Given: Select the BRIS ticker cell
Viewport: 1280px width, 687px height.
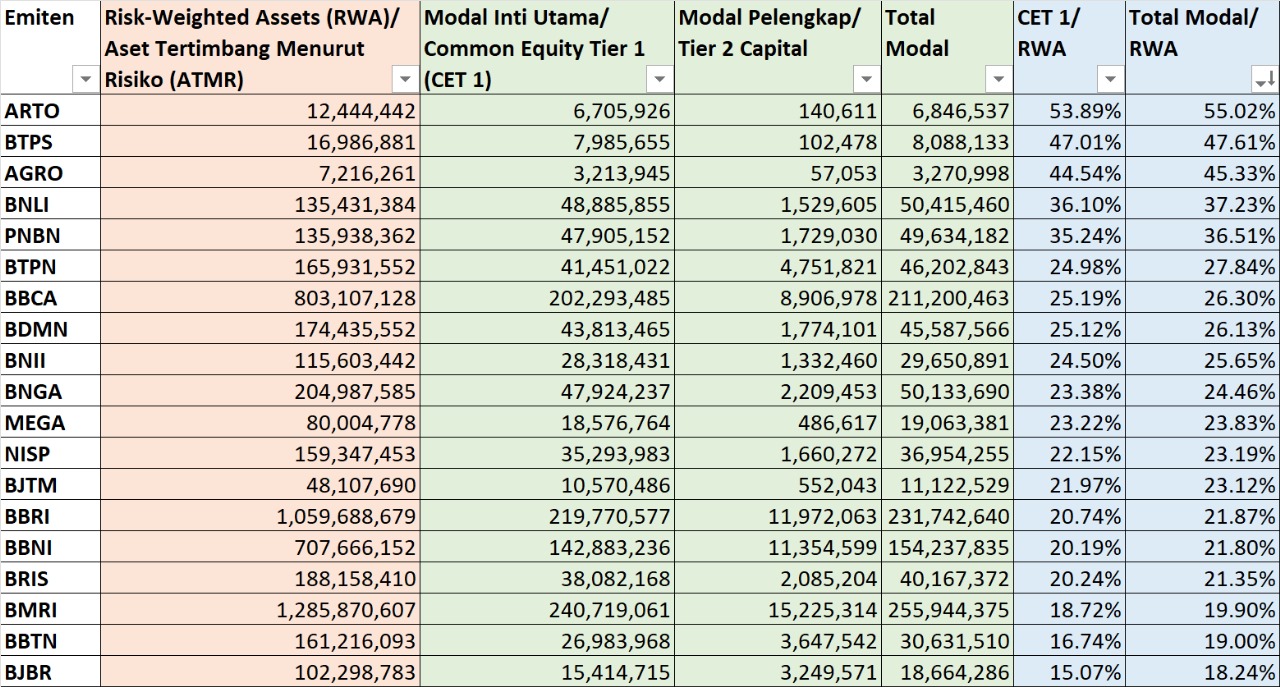Looking at the screenshot, I should 50,578.
